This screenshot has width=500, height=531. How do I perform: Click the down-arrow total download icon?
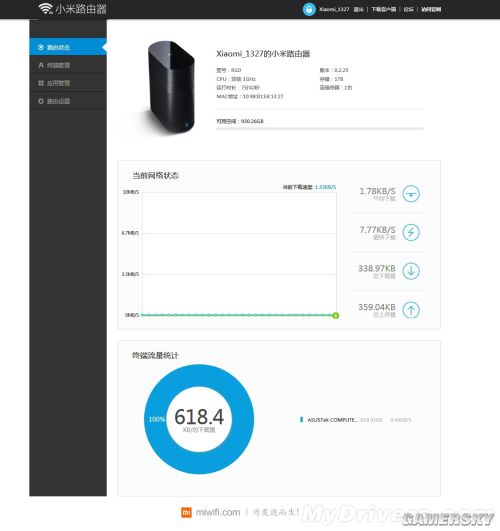point(411,271)
